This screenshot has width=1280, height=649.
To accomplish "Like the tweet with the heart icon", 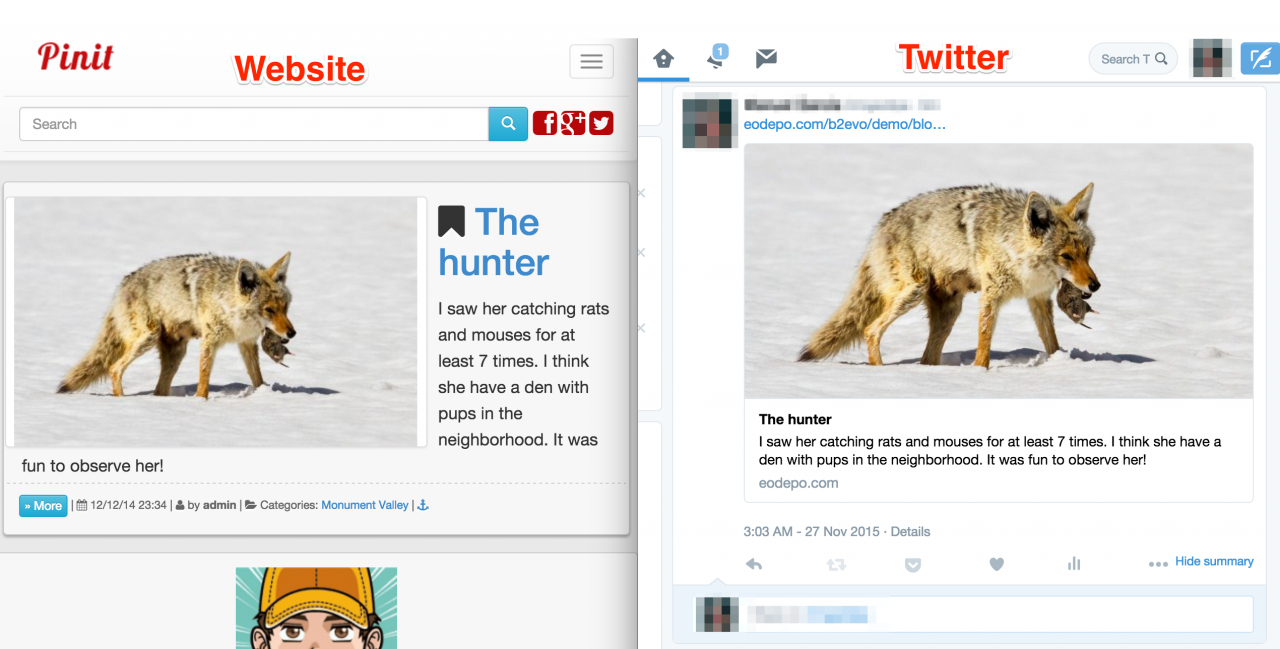I will [996, 564].
